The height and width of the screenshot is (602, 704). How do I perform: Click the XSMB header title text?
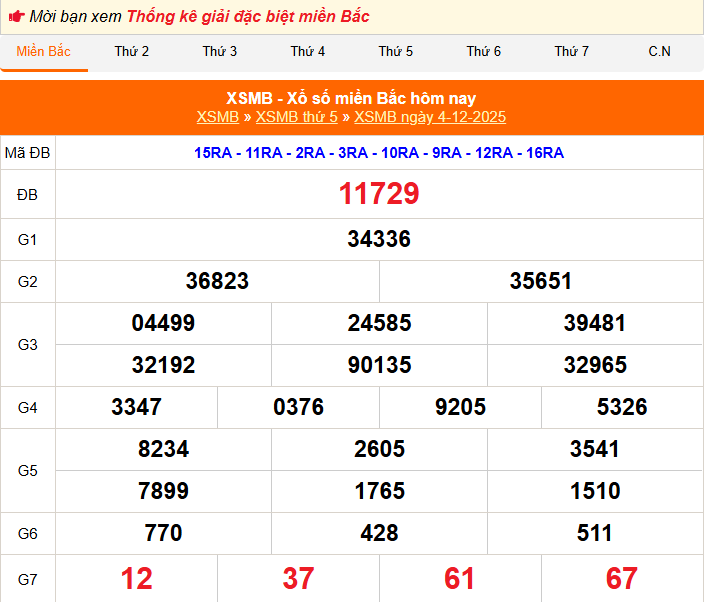click(351, 98)
